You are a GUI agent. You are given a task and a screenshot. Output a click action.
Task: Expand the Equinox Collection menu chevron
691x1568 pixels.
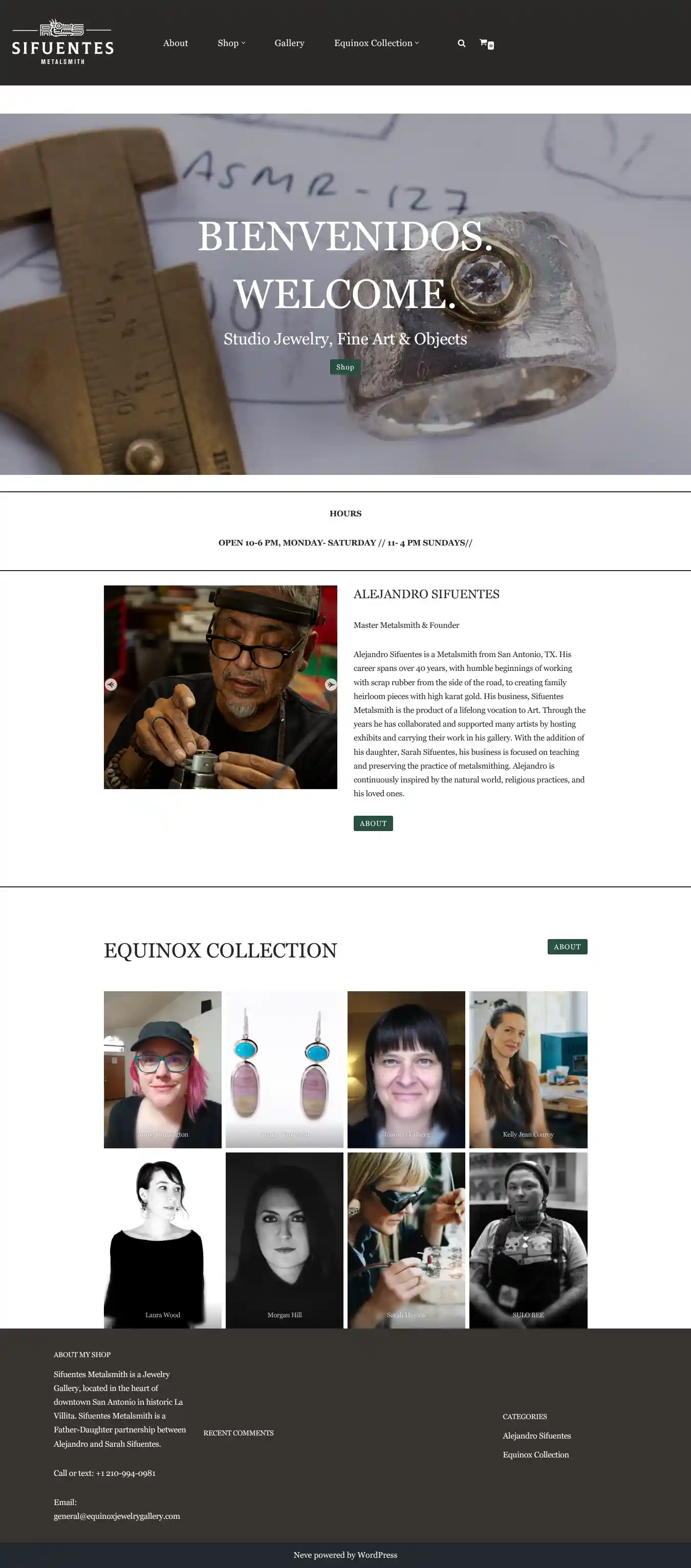click(417, 42)
